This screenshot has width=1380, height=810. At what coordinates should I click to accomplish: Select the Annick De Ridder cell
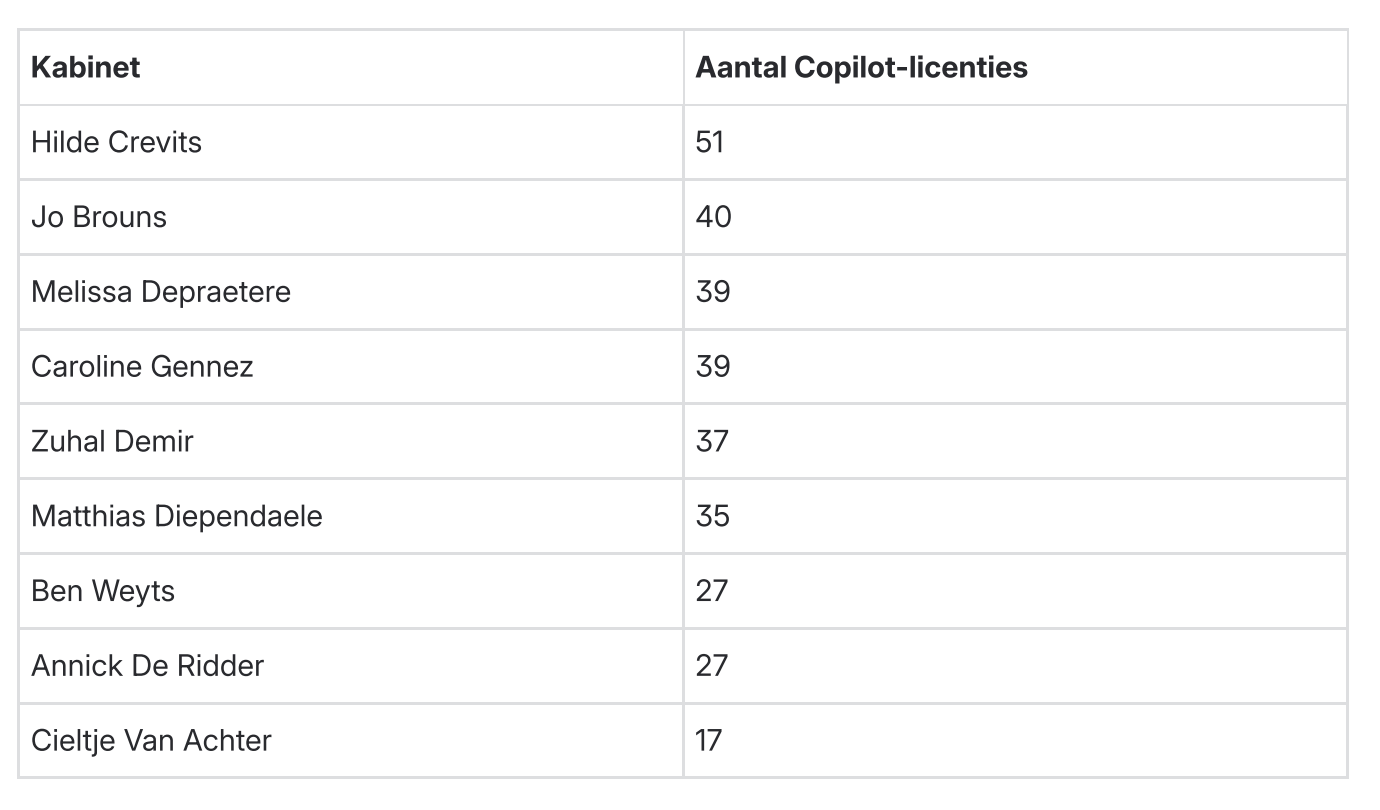coord(351,666)
